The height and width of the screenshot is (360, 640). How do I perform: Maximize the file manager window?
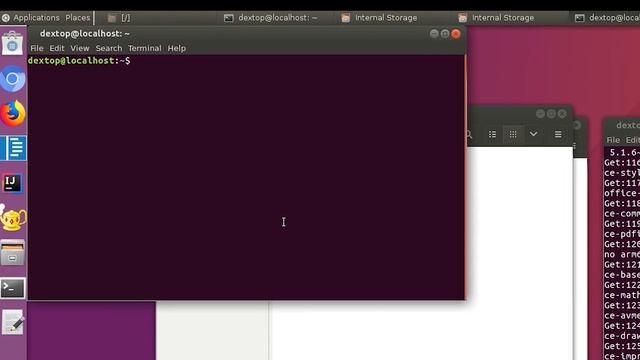click(551, 114)
